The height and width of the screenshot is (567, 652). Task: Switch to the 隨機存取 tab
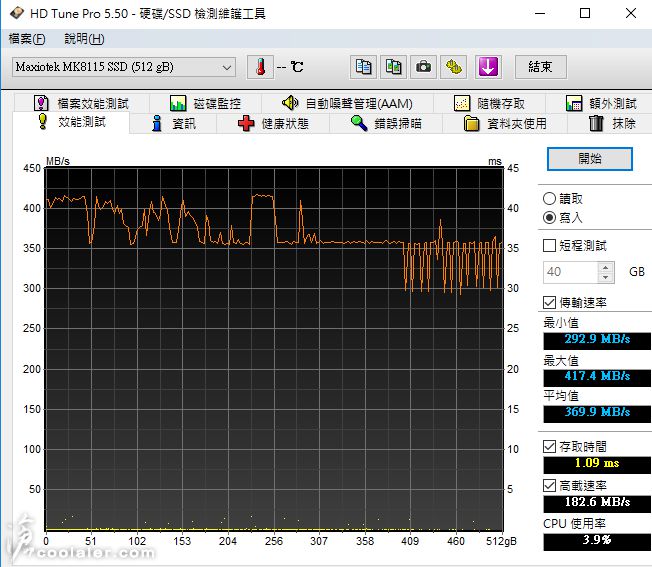coord(489,103)
